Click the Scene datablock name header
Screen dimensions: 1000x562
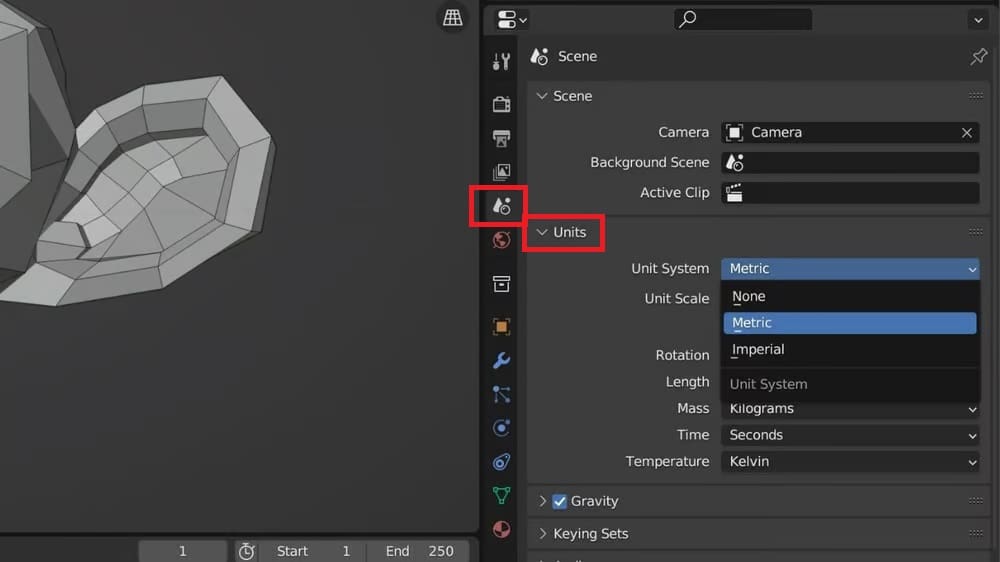577,56
